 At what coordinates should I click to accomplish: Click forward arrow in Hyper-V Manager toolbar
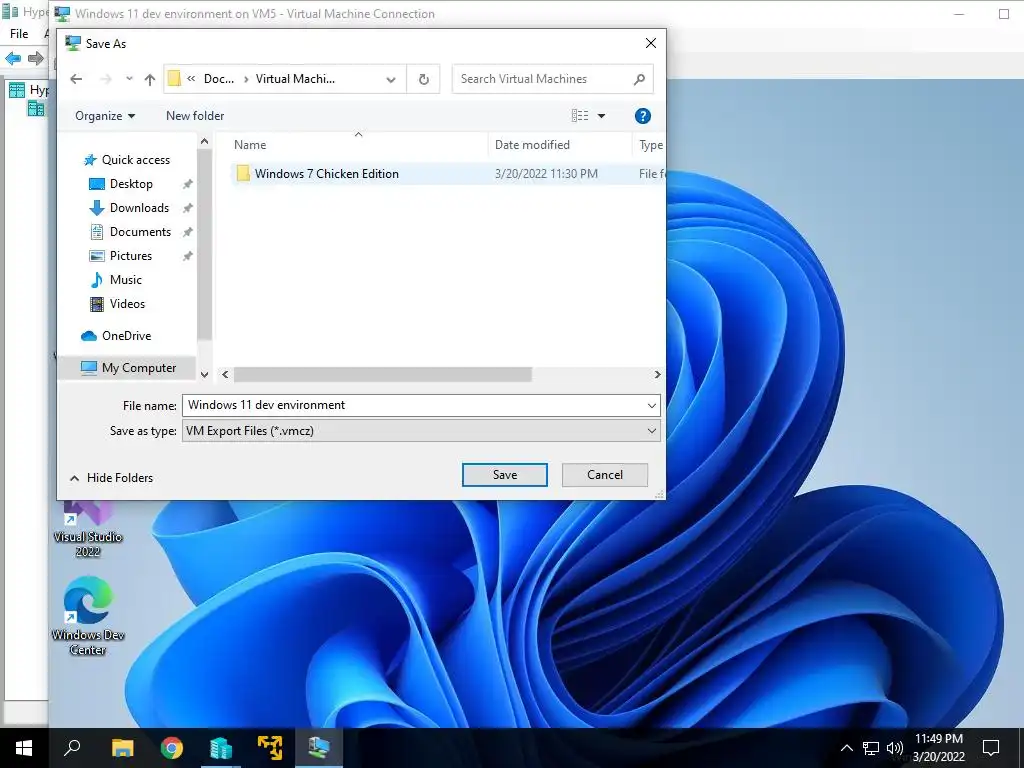tap(36, 58)
